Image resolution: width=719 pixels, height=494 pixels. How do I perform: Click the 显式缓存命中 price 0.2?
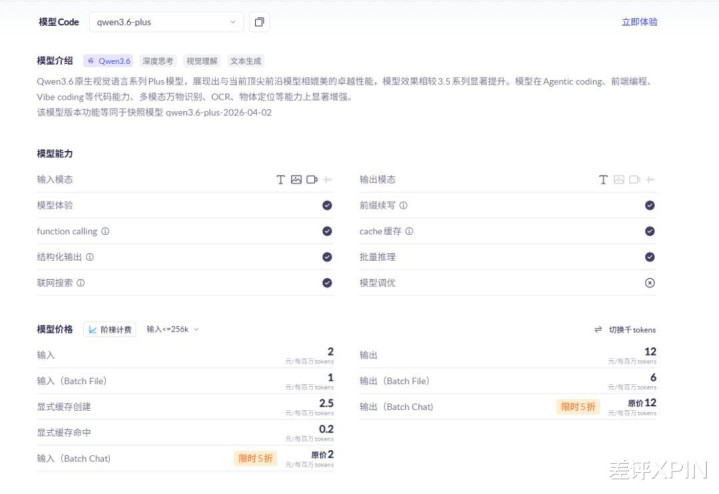tap(326, 429)
